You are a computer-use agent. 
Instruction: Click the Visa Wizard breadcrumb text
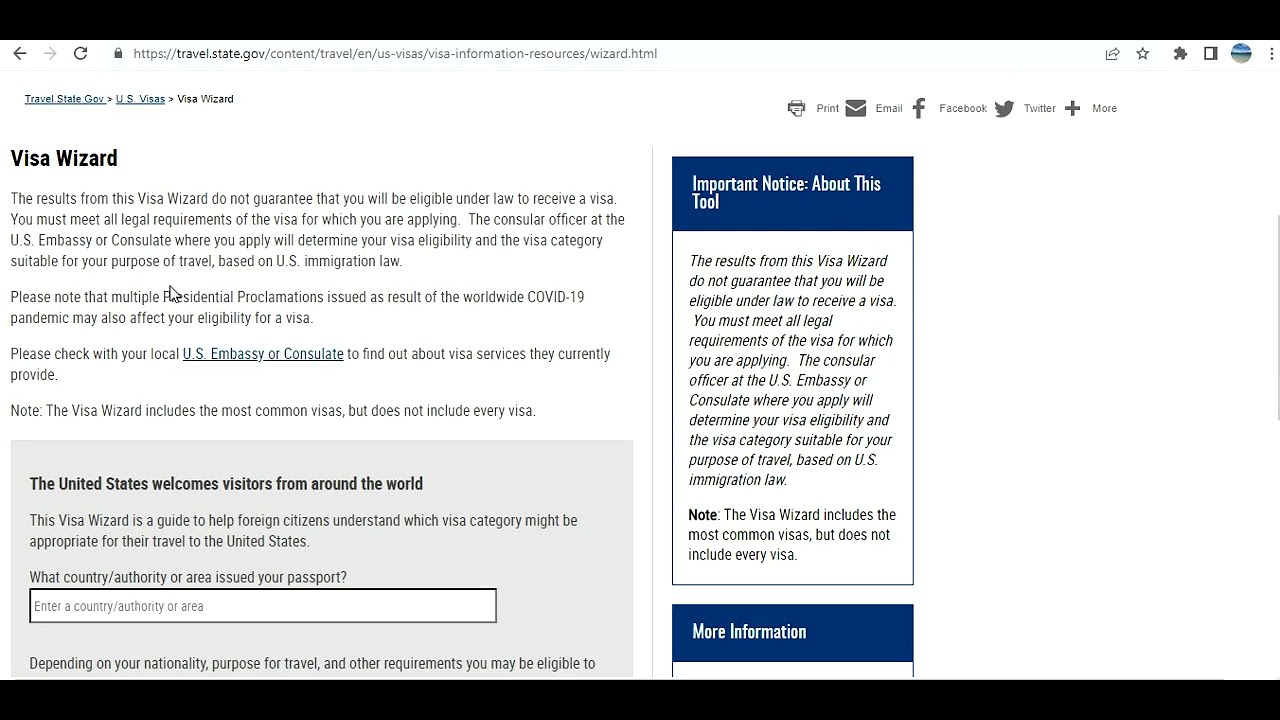tap(205, 99)
